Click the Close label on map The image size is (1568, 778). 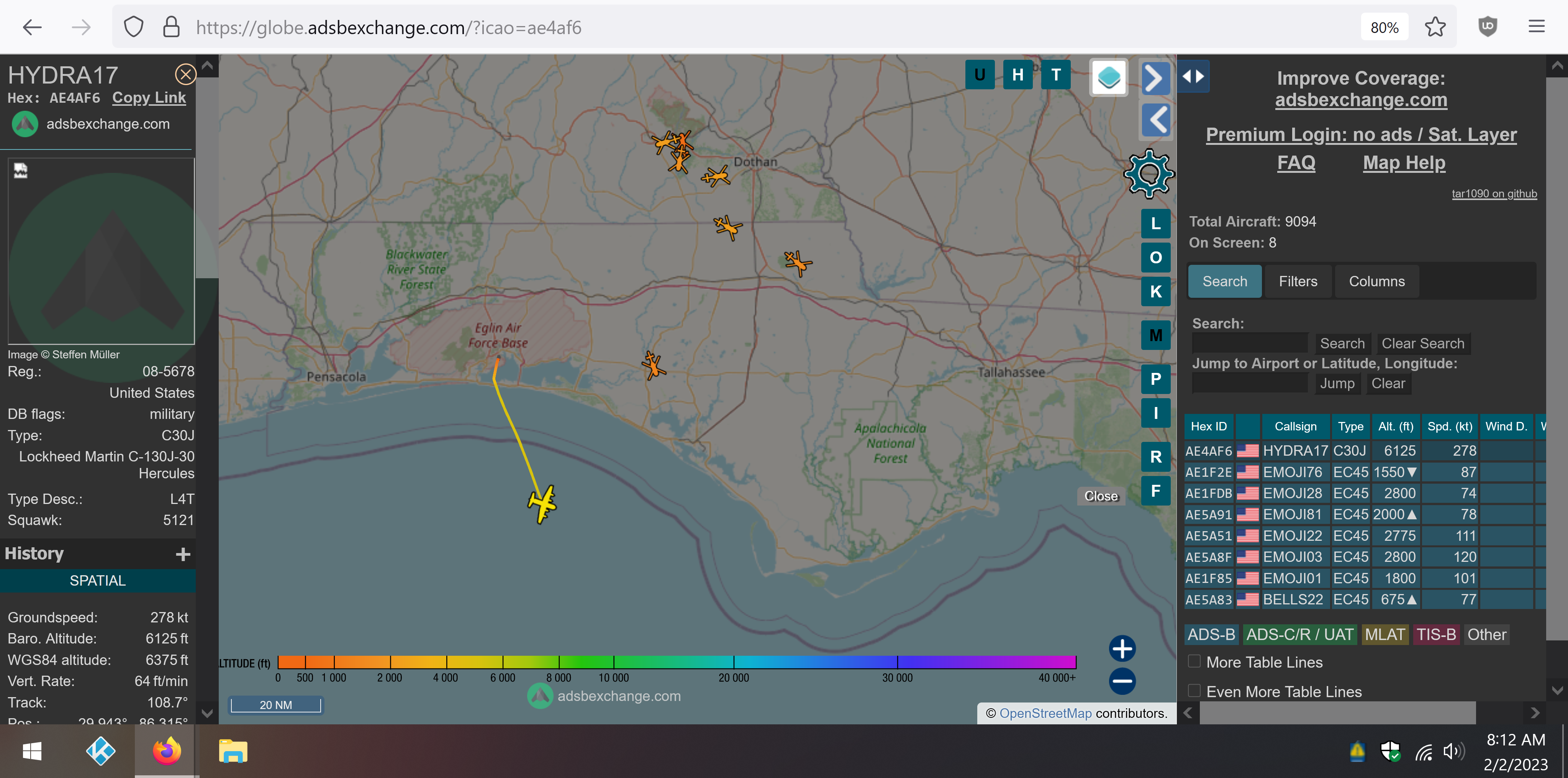click(x=1101, y=496)
